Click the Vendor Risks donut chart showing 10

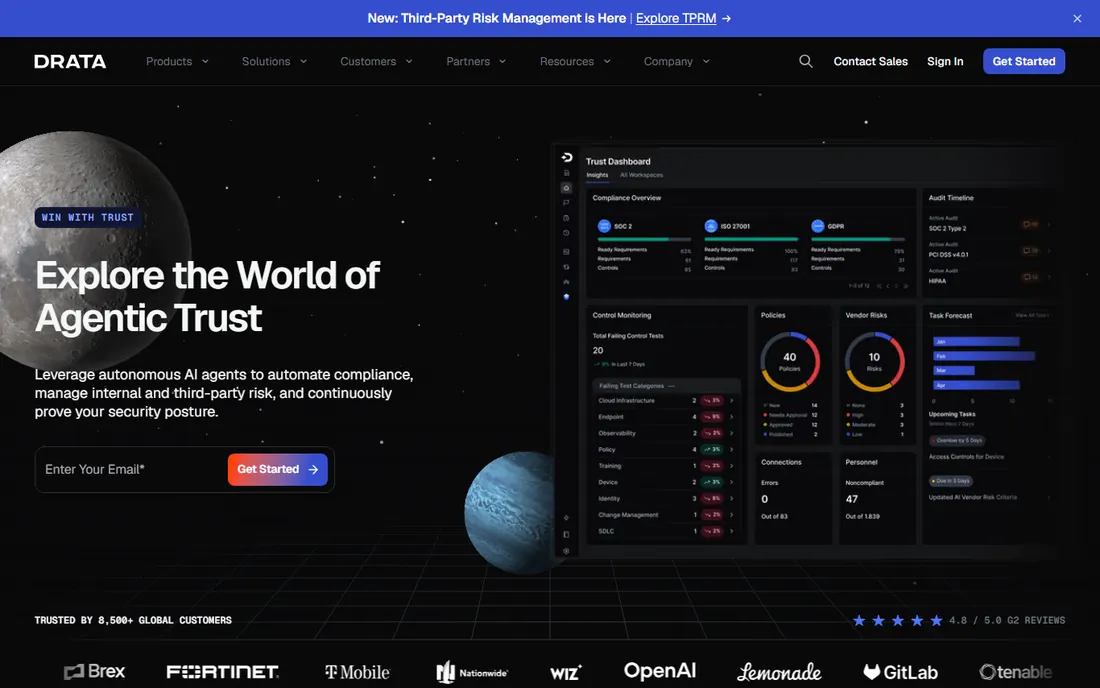(874, 362)
